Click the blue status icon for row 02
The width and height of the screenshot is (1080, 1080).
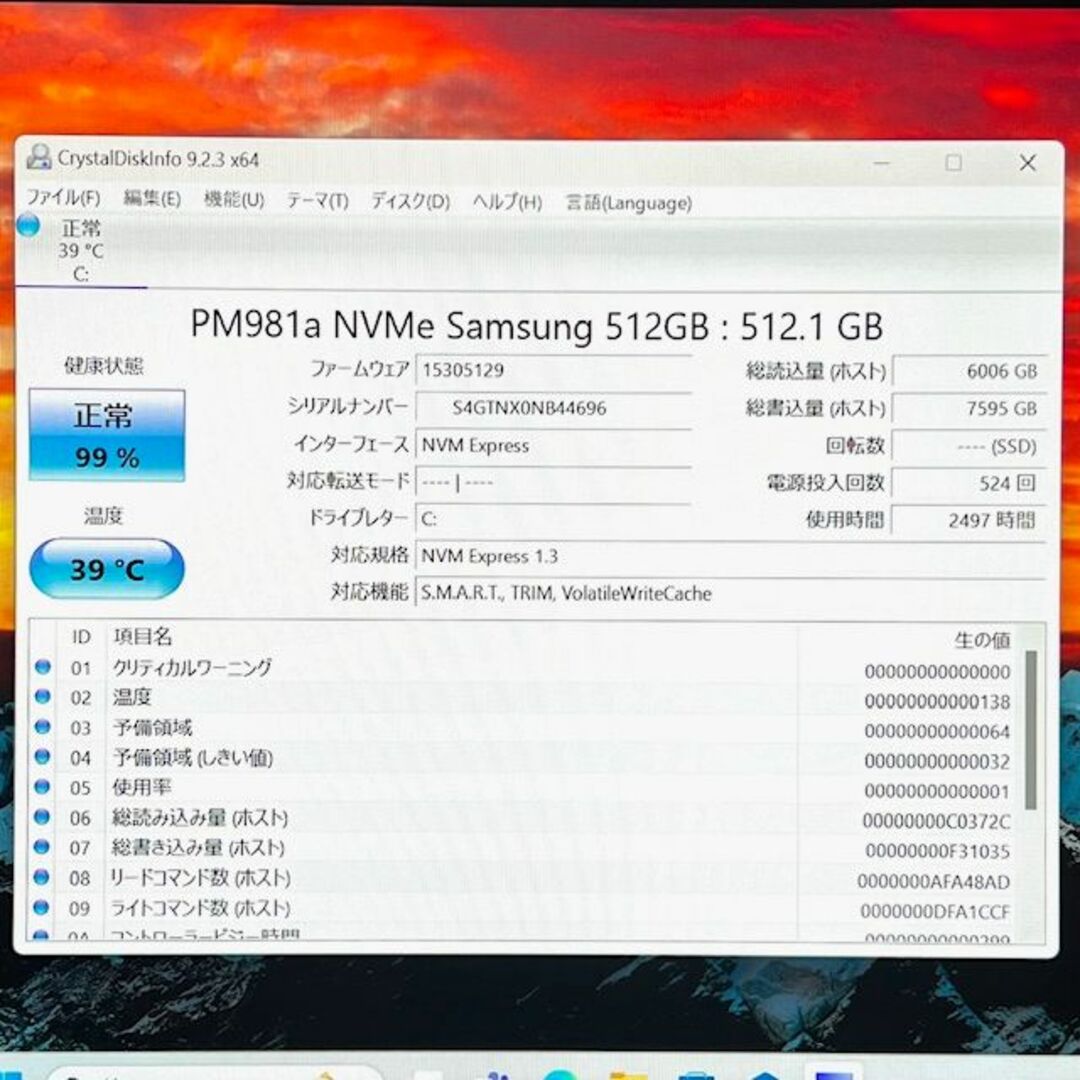click(x=43, y=696)
